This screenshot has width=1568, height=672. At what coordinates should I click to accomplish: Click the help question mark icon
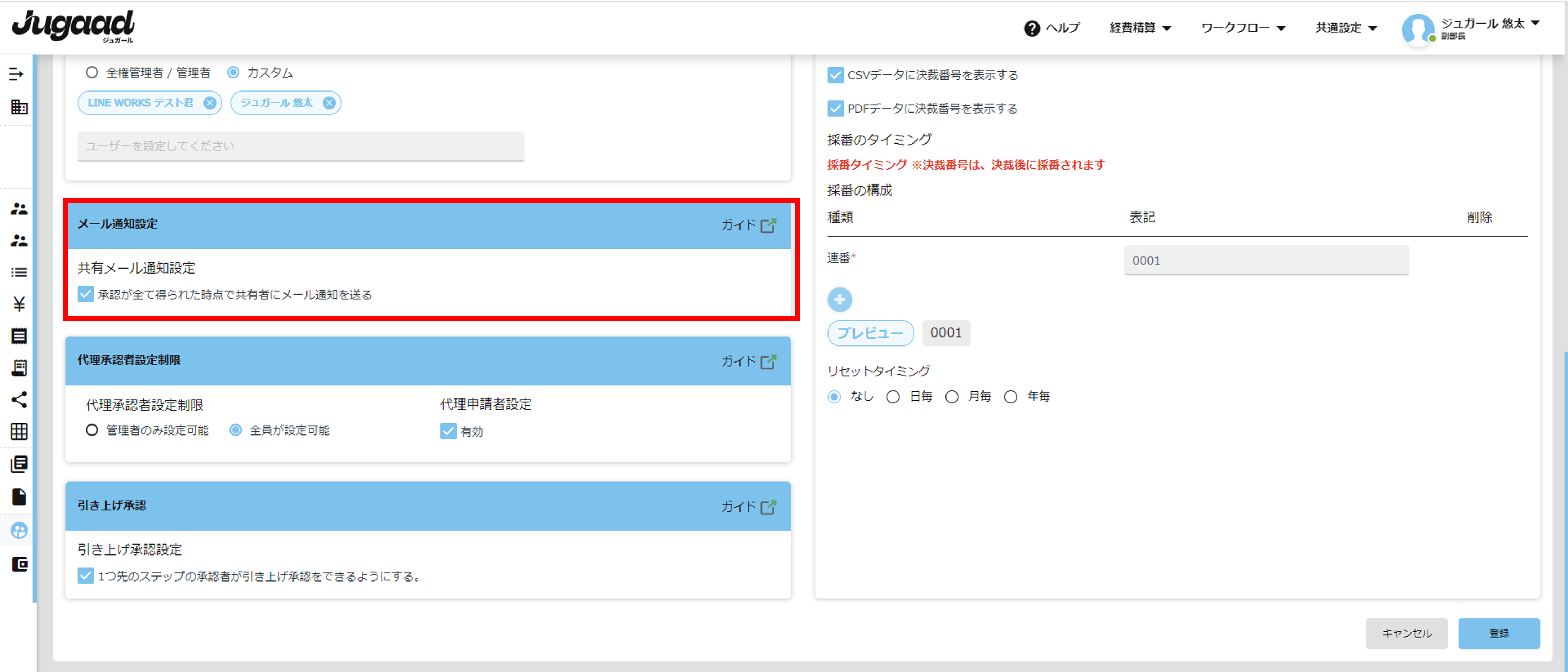point(1031,28)
